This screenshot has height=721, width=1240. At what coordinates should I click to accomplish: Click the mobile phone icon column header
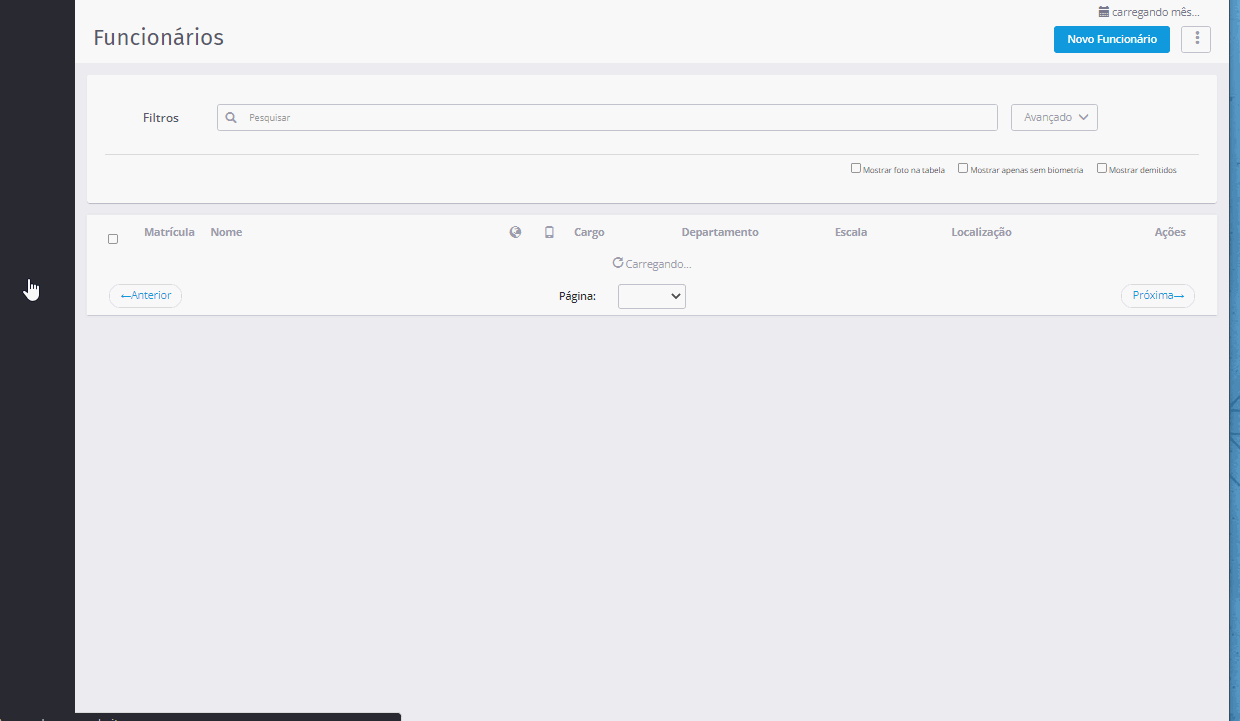(x=549, y=232)
